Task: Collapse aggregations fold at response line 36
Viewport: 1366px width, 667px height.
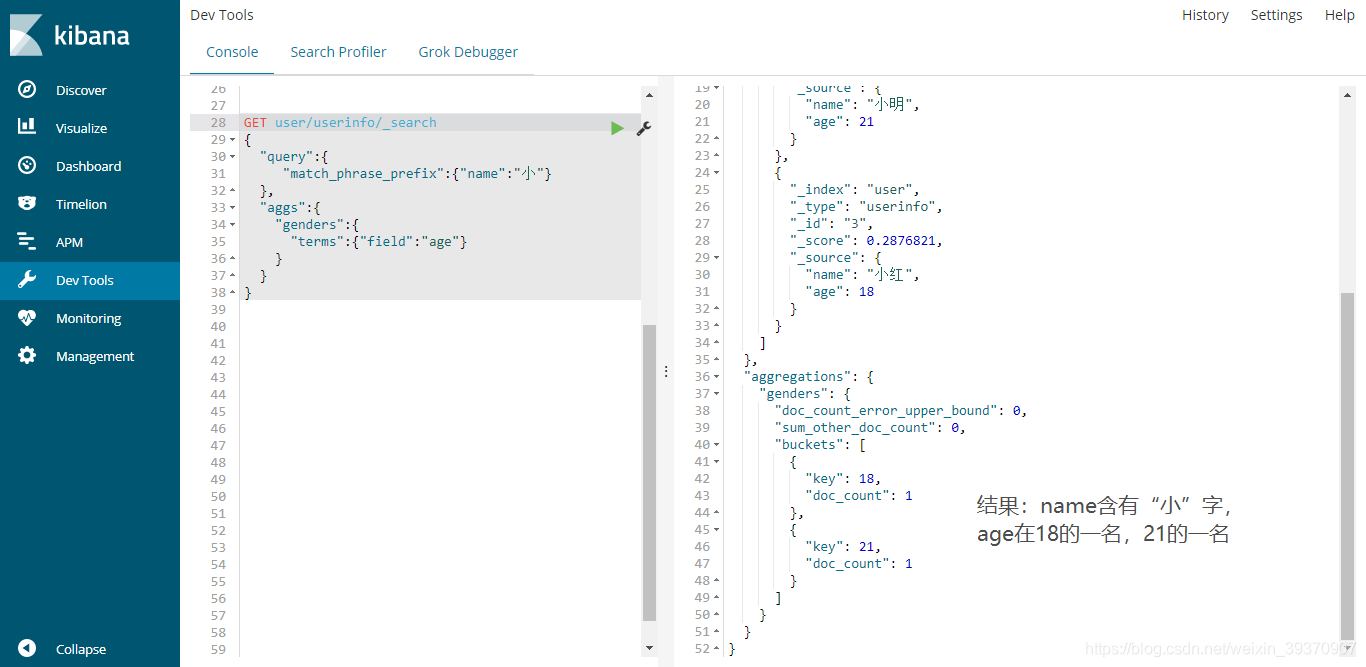Action: [x=717, y=376]
